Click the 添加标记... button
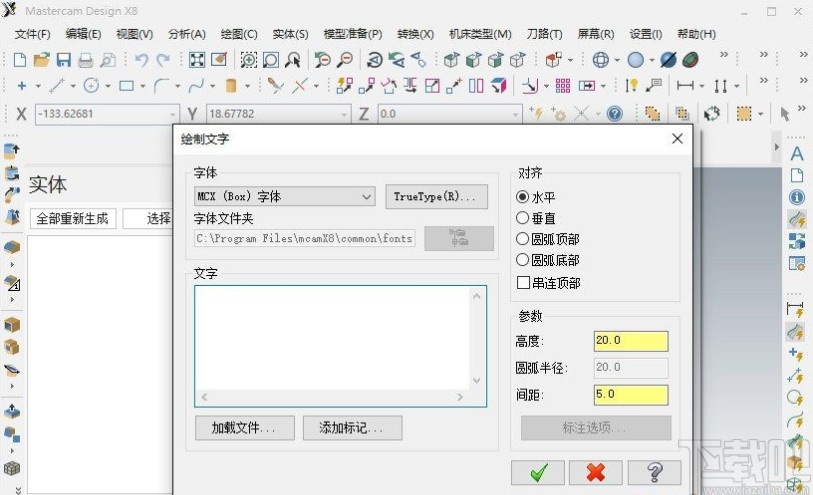 pos(353,428)
